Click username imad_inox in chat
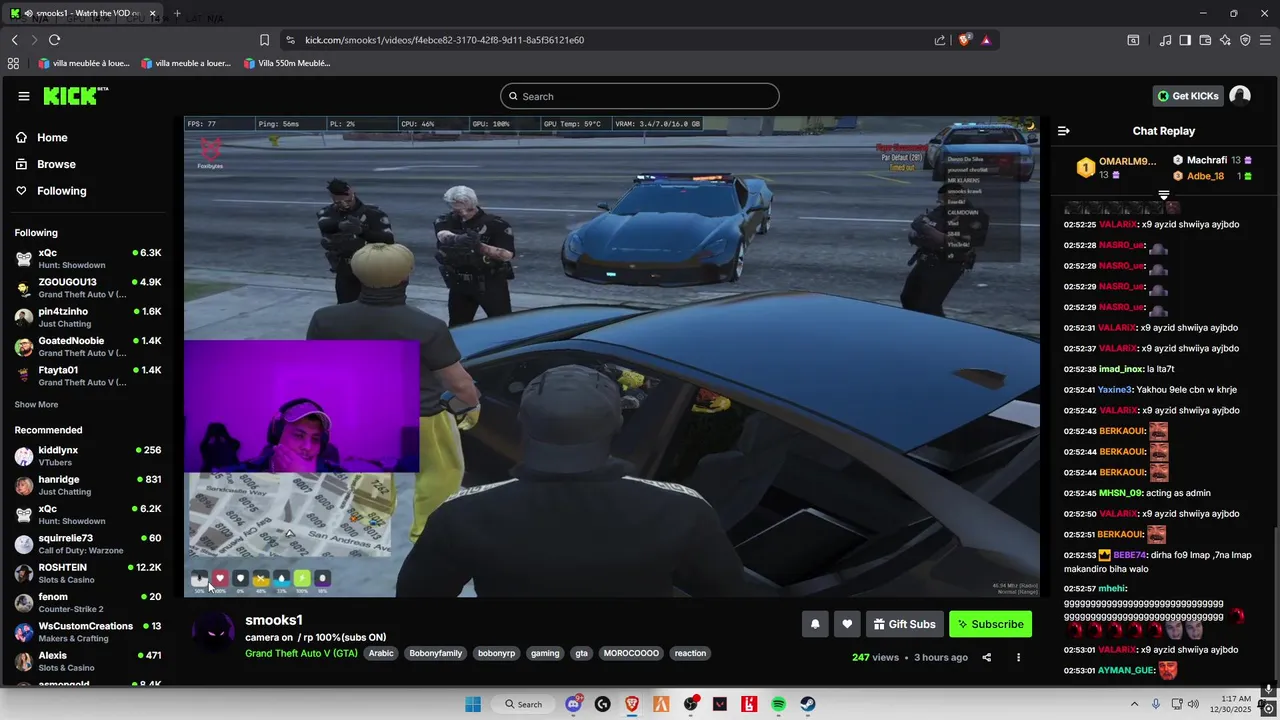The image size is (1280, 720). [1121, 369]
